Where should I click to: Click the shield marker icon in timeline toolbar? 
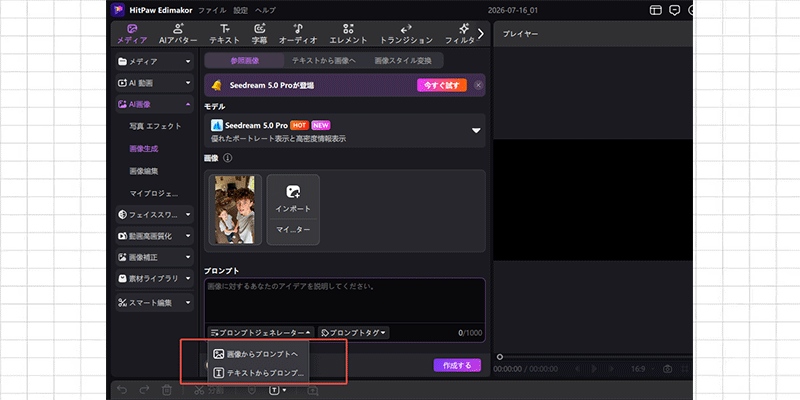[x=251, y=390]
